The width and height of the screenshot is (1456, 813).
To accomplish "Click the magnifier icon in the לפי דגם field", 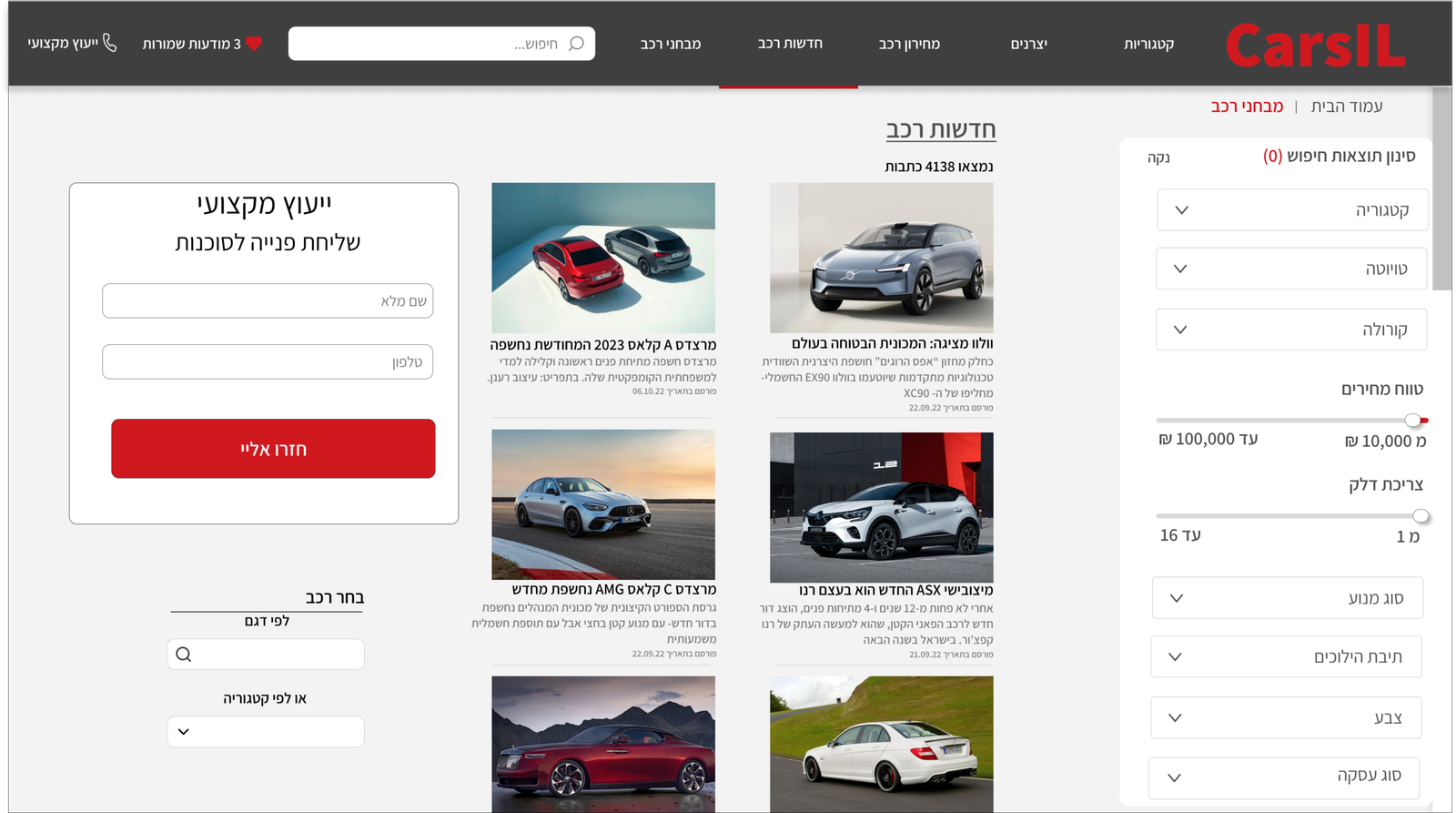I will coord(184,655).
